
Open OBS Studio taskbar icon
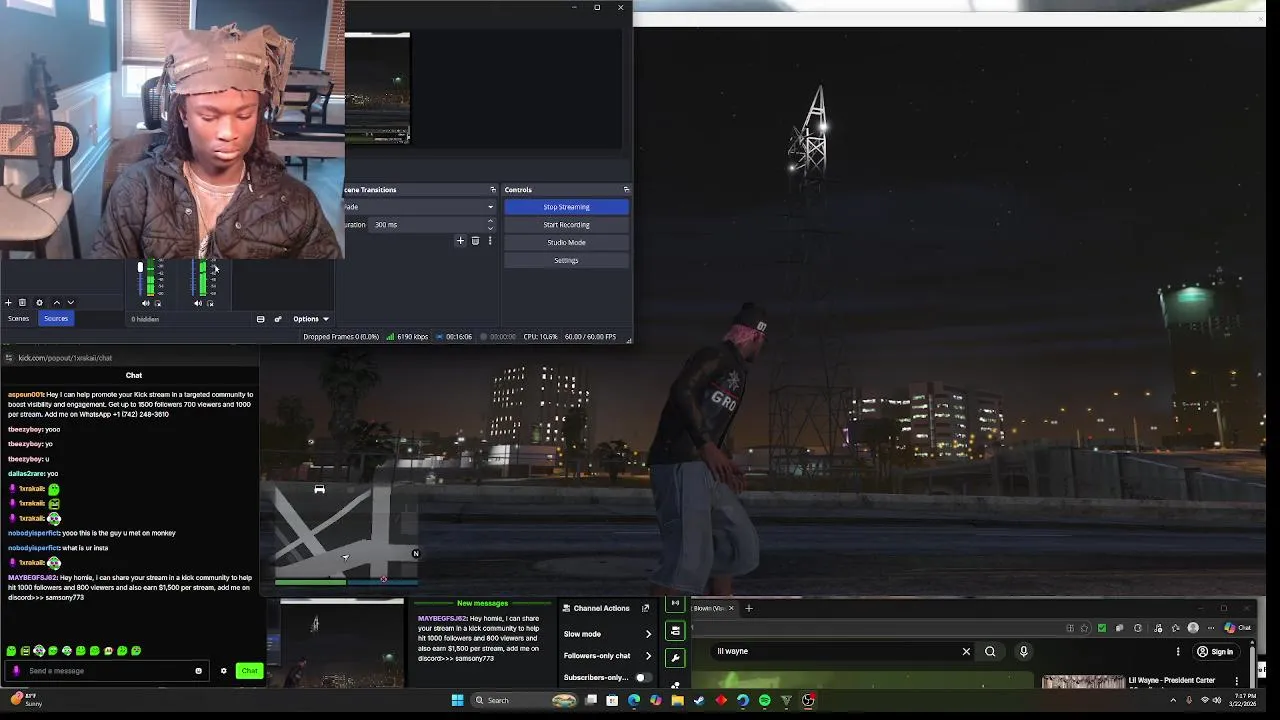(x=808, y=701)
